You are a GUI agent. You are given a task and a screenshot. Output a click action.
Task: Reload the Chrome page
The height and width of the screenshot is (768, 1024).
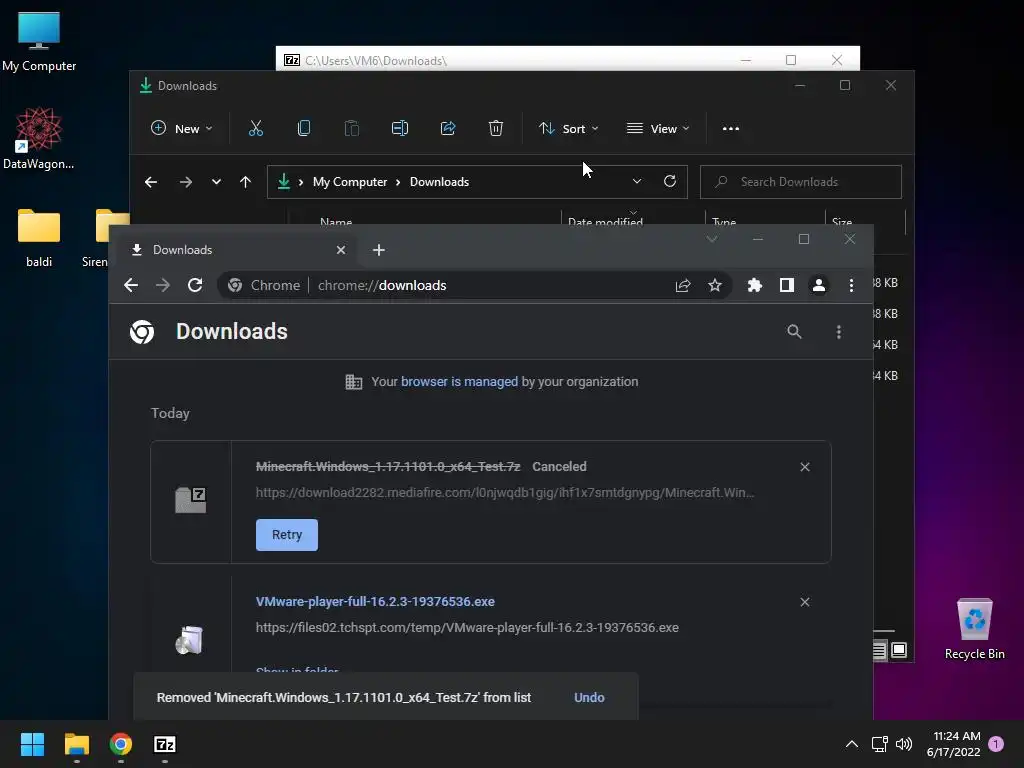195,285
